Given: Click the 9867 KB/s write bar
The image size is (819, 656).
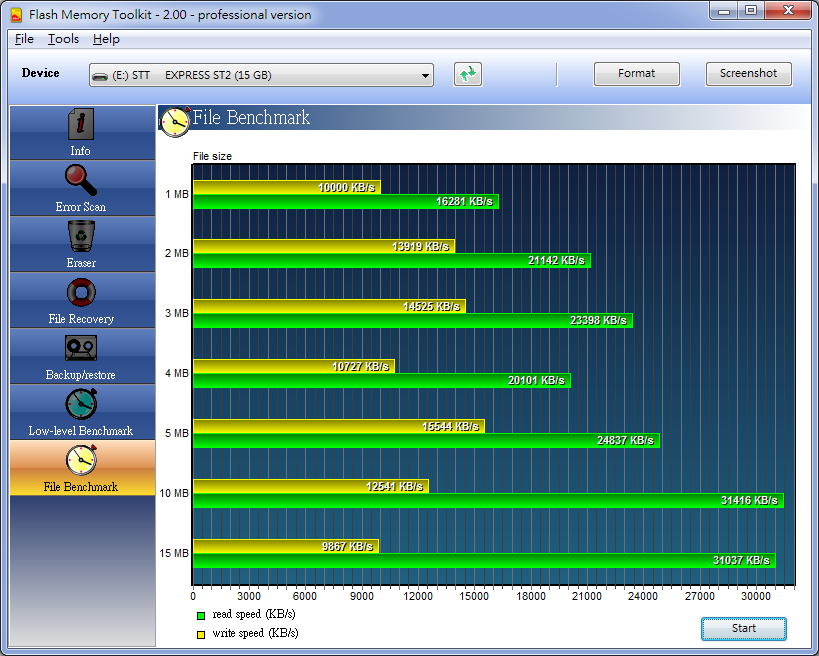Looking at the screenshot, I should [286, 546].
